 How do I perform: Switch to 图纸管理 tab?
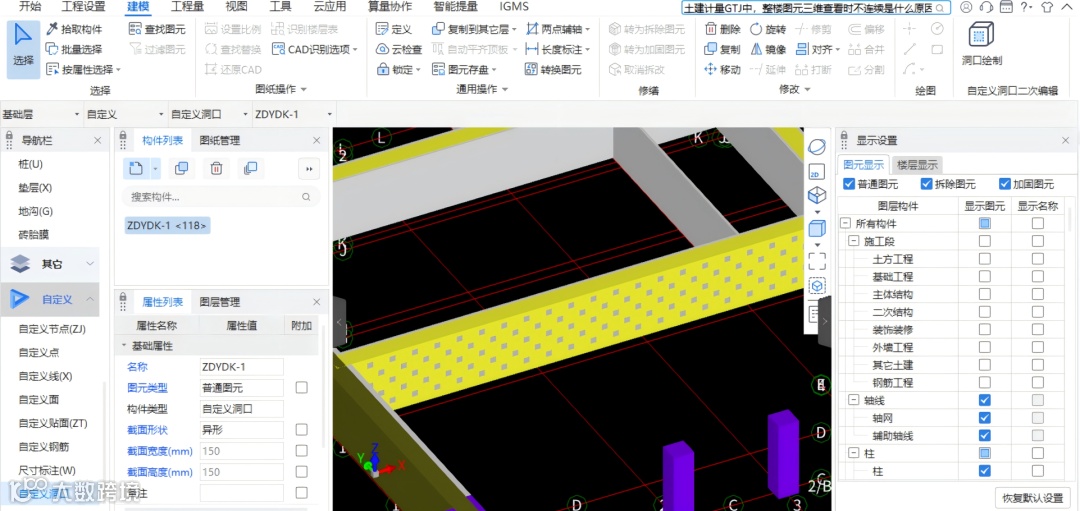tap(220, 140)
